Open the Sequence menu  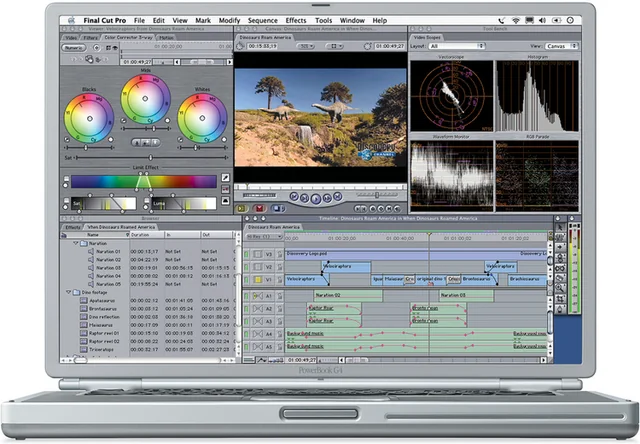pyautogui.click(x=262, y=20)
